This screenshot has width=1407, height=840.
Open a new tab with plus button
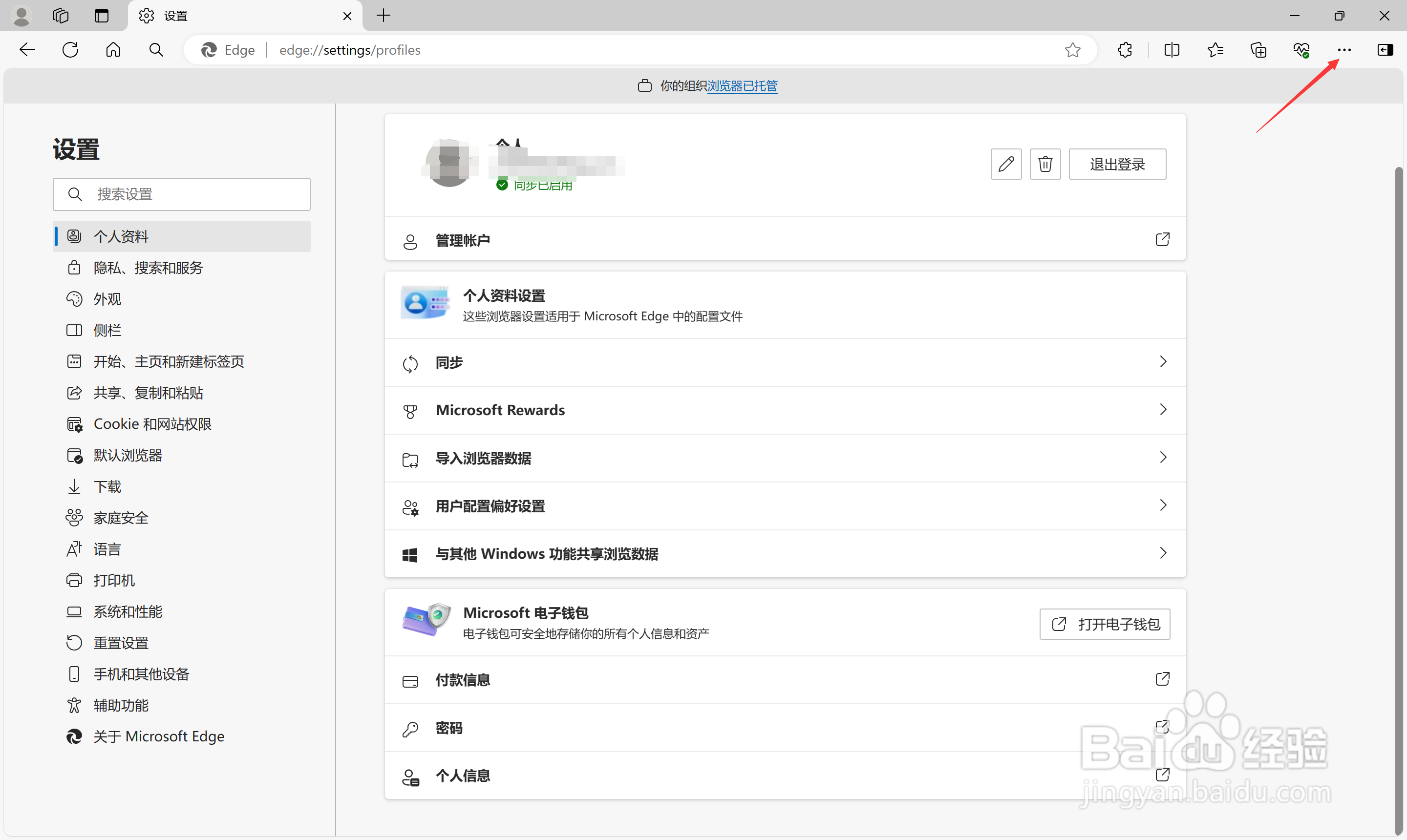point(384,15)
